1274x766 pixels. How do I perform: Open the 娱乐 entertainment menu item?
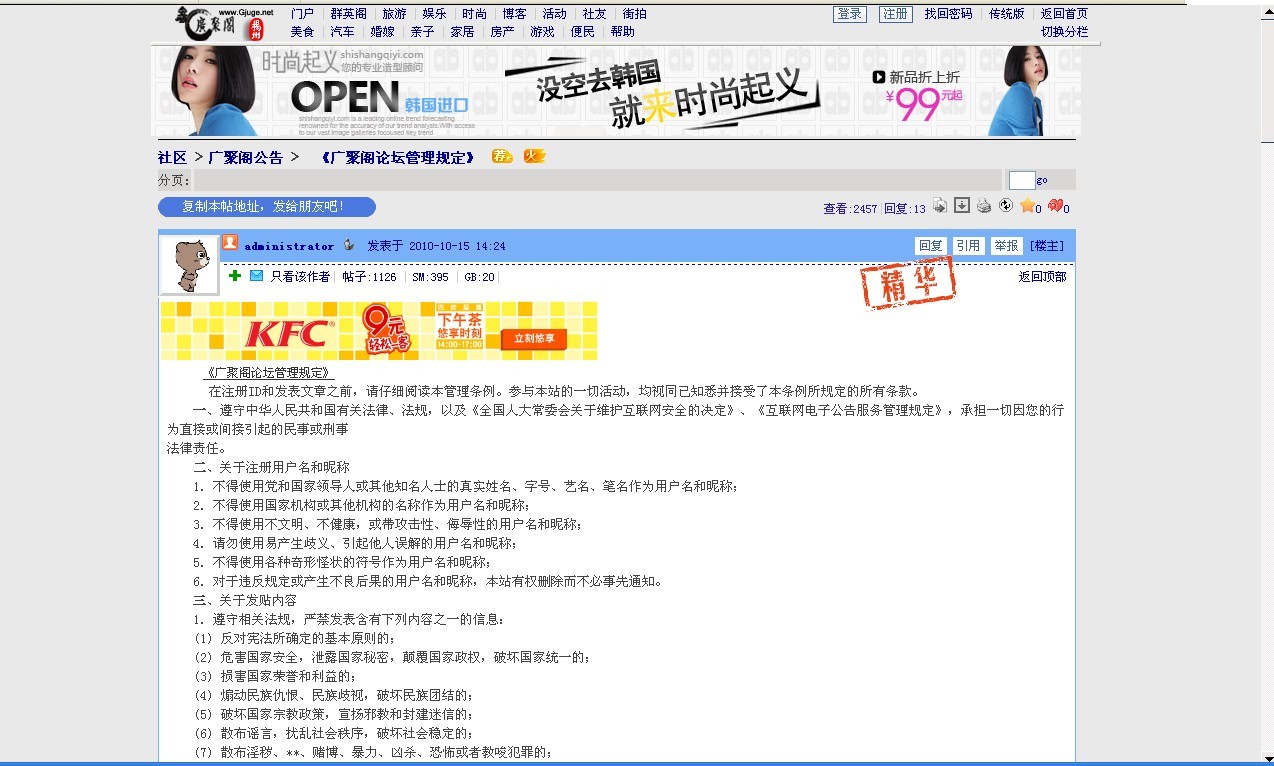point(434,14)
